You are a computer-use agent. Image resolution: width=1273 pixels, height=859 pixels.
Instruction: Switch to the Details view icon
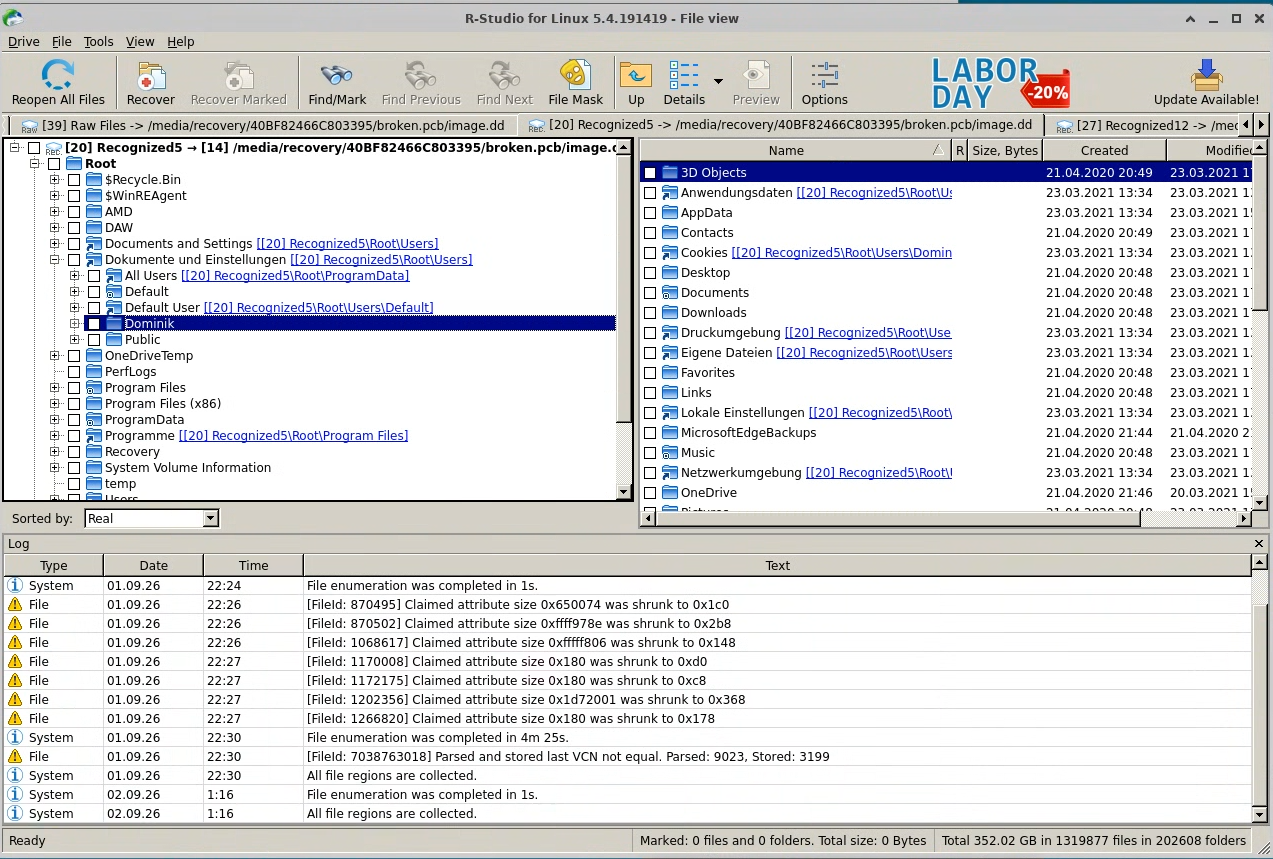tap(684, 75)
